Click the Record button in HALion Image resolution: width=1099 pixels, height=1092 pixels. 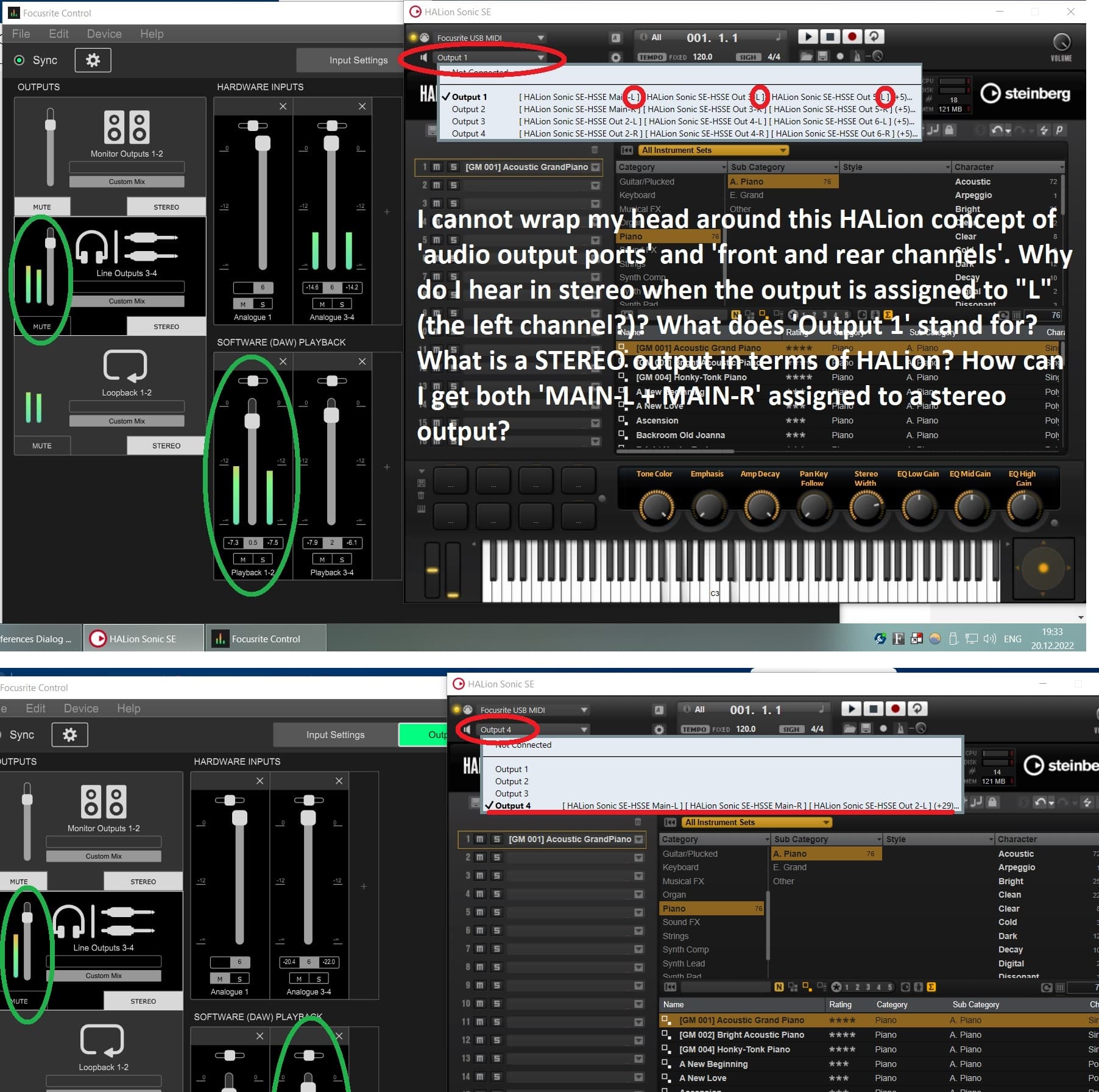click(x=851, y=37)
